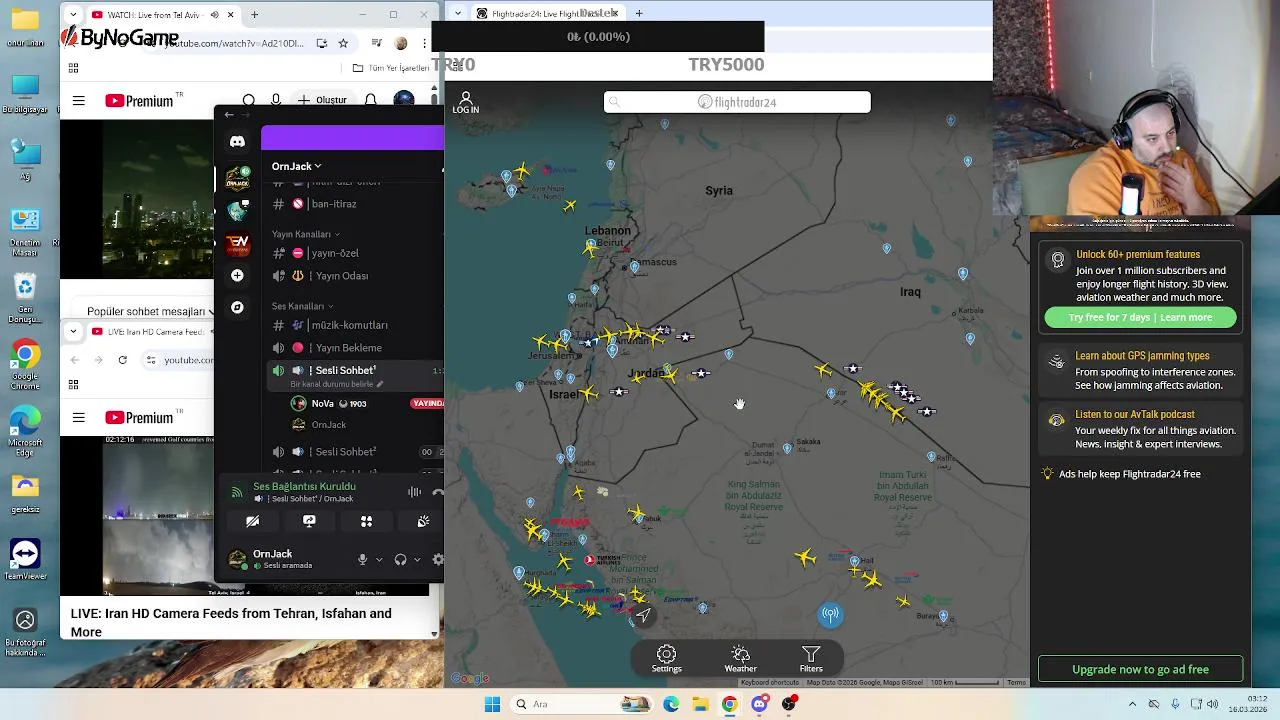The image size is (1280, 720).
Task: Toggle Discord noise suppression
Action: [x=414, y=492]
